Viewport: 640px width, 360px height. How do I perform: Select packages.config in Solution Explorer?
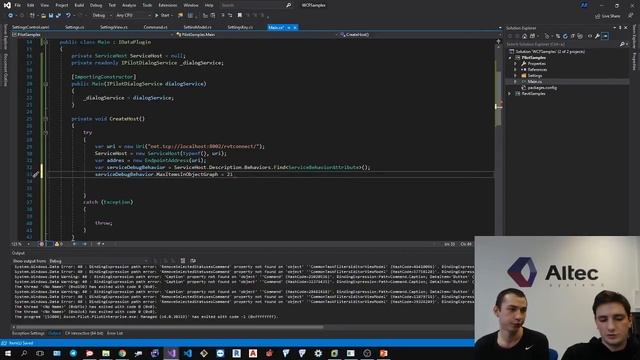542,88
